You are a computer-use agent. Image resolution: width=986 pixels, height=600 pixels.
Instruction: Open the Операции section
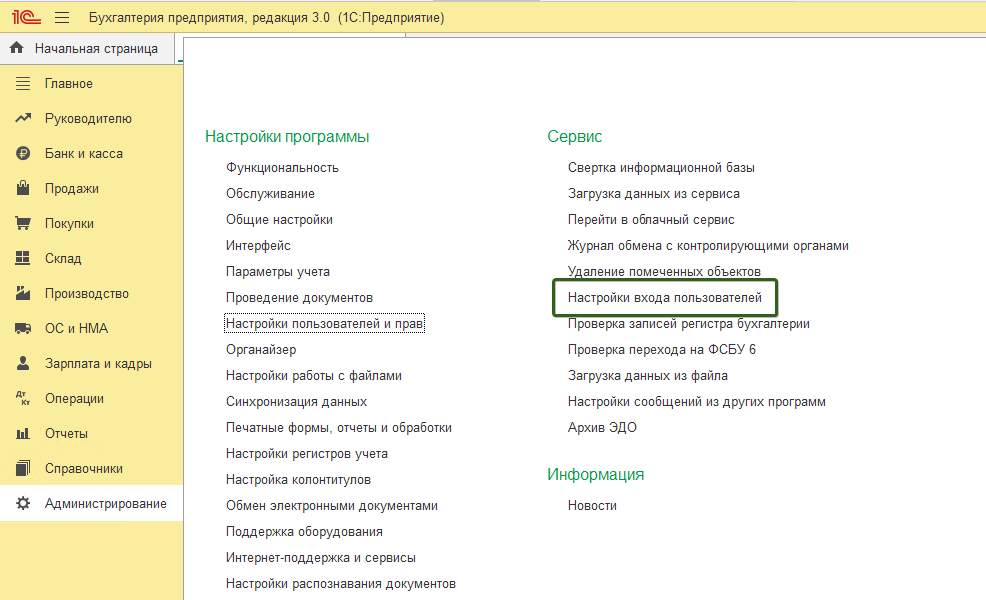[74, 399]
